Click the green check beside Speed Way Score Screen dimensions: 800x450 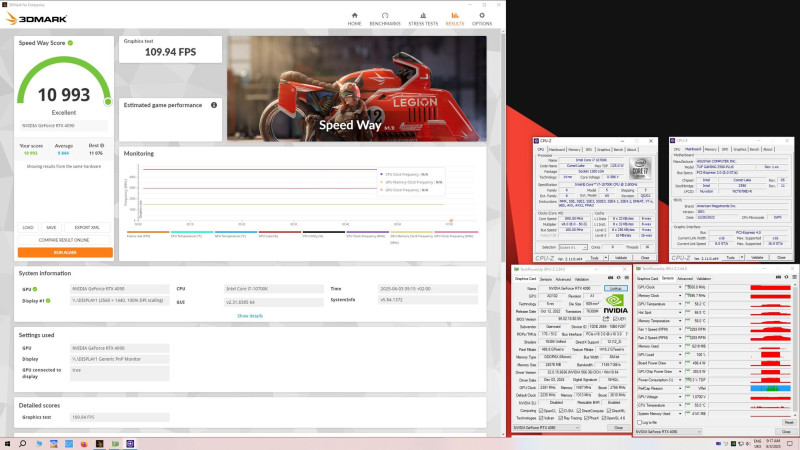[x=70, y=43]
